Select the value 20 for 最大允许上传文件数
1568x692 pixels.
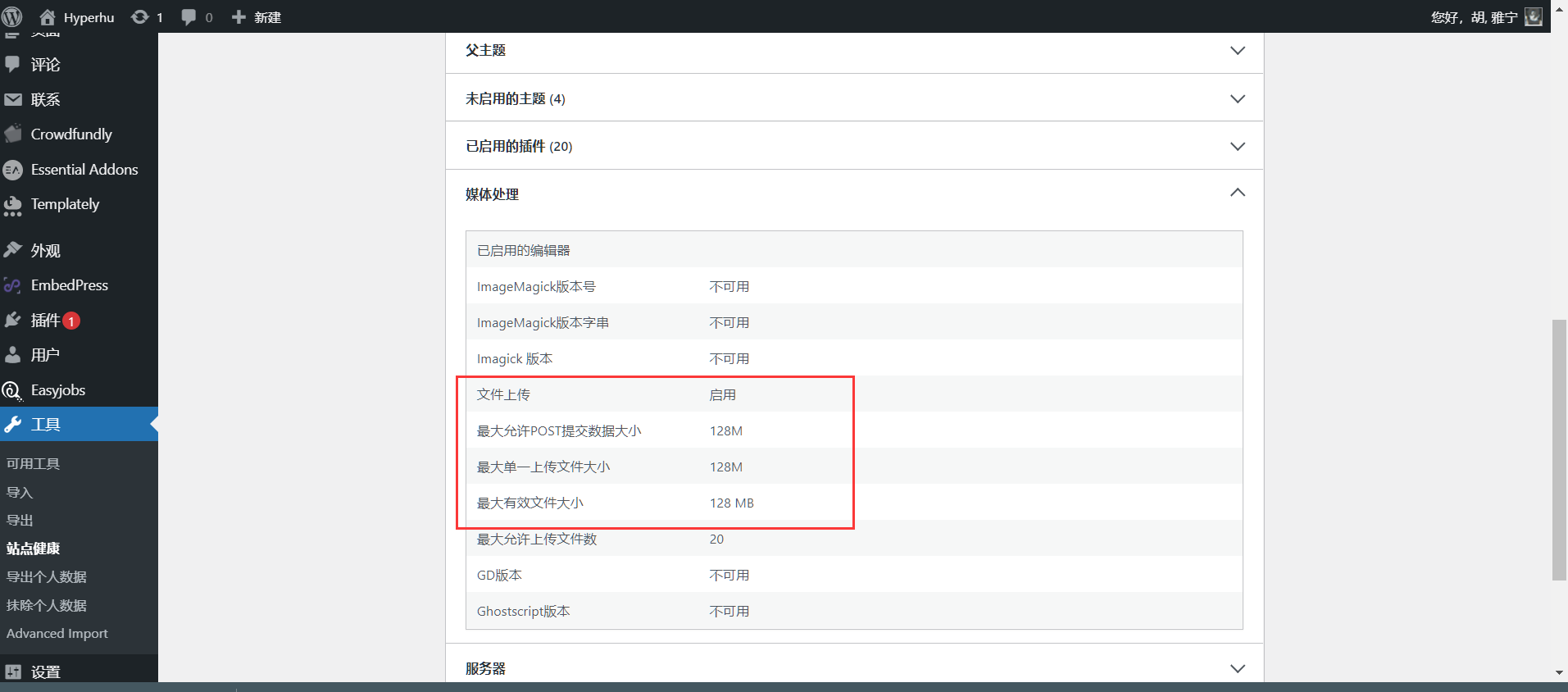tap(716, 539)
